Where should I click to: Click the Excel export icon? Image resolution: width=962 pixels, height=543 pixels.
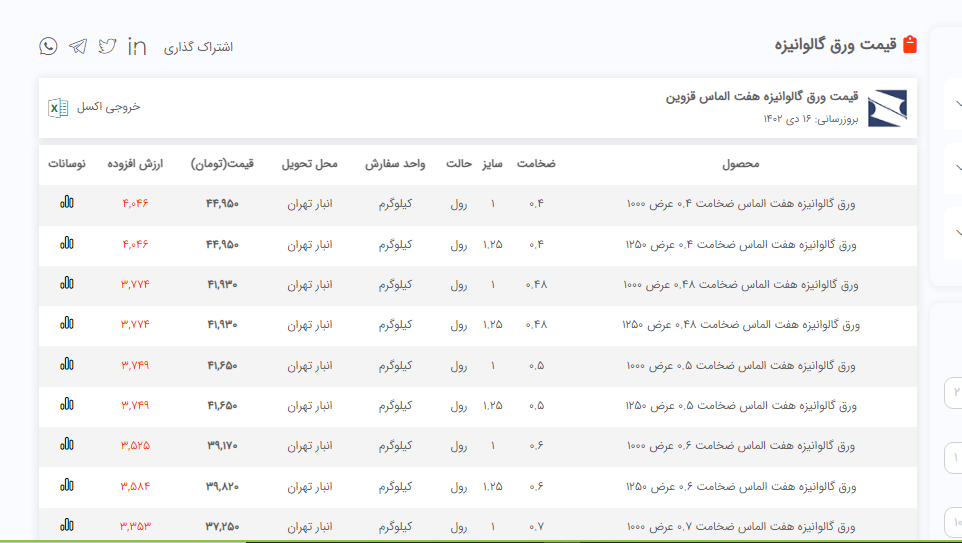click(58, 107)
